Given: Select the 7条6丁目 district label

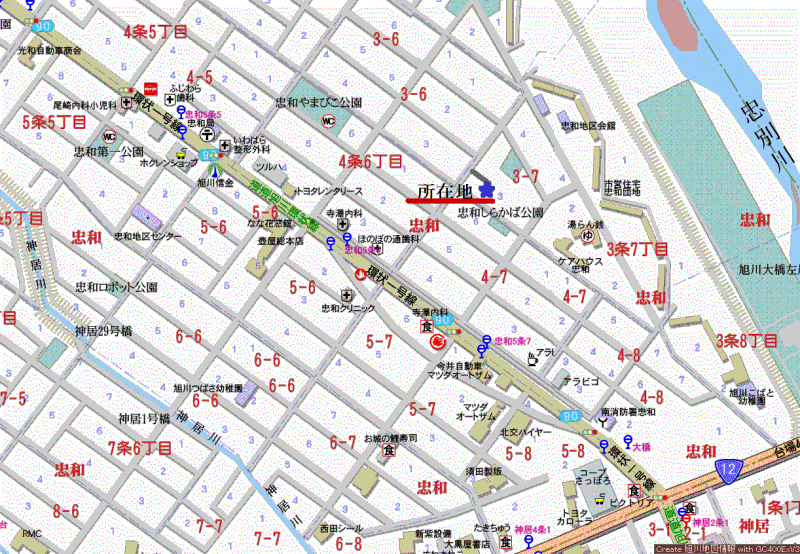Looking at the screenshot, I should point(140,448).
